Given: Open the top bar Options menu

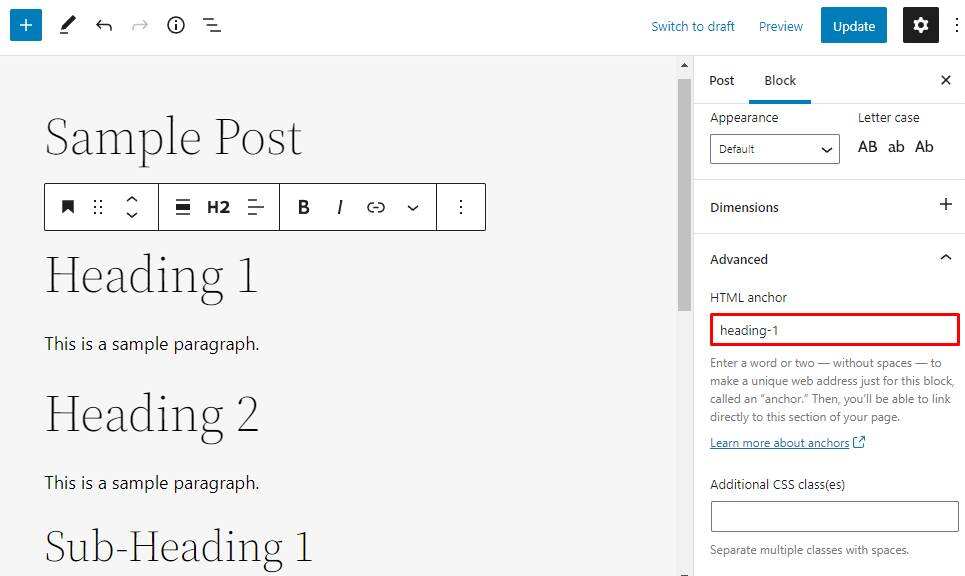Looking at the screenshot, I should (956, 25).
